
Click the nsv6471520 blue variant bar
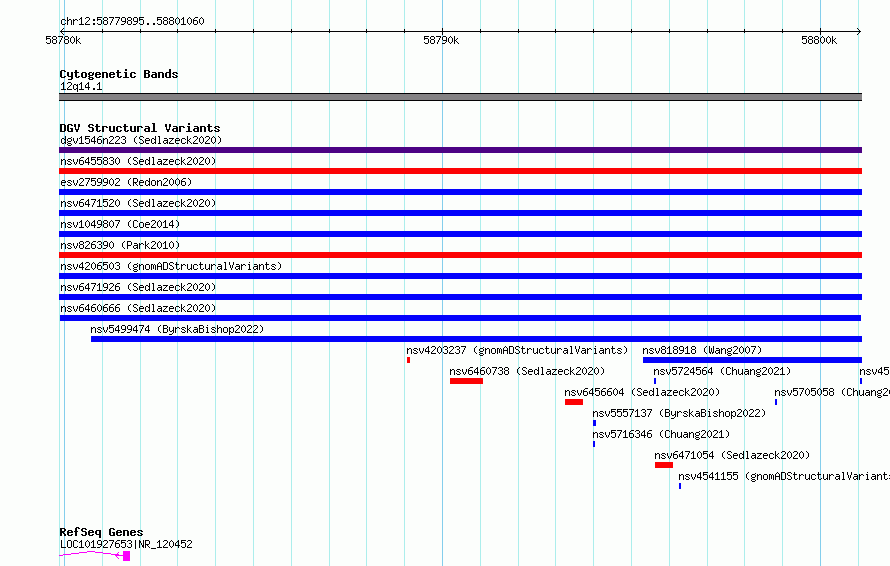pyautogui.click(x=460, y=213)
